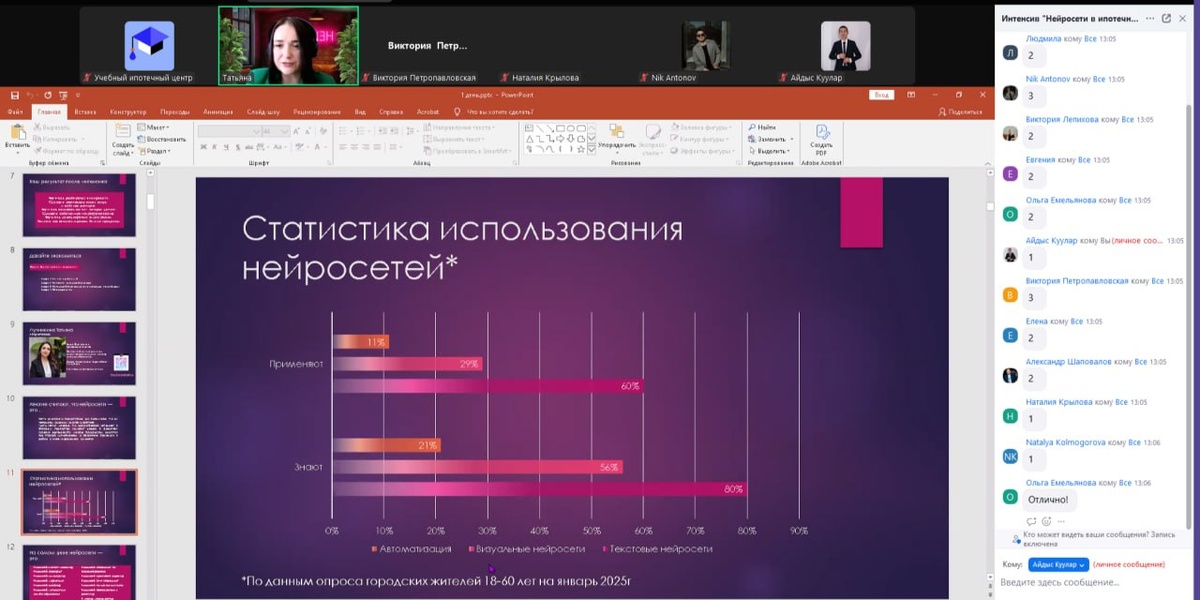
Task: Click the chat message input field
Action: pyautogui.click(x=1095, y=582)
